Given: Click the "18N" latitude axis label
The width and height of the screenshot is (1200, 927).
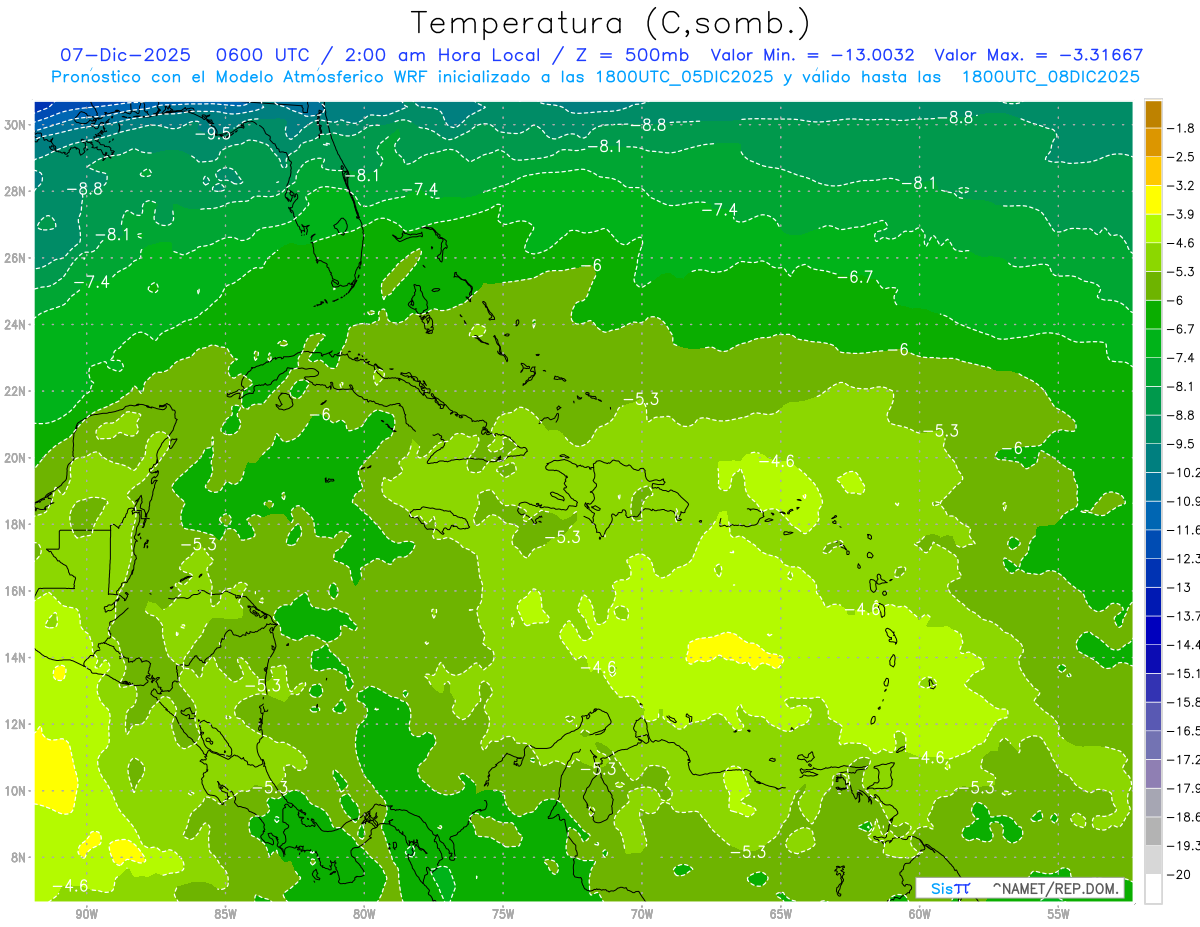Looking at the screenshot, I should pyautogui.click(x=15, y=525).
